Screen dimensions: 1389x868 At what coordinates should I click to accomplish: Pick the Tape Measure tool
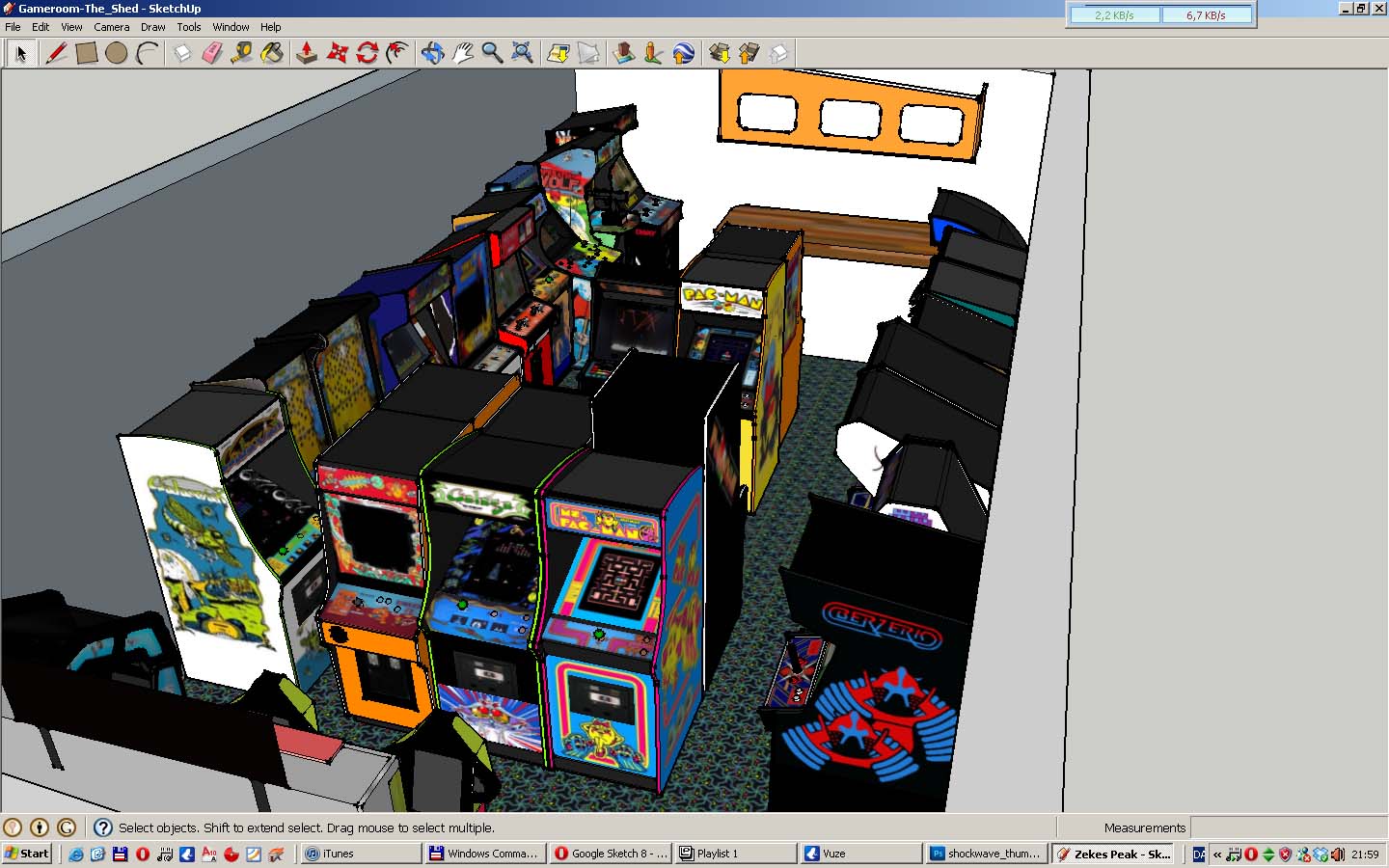coord(242,53)
